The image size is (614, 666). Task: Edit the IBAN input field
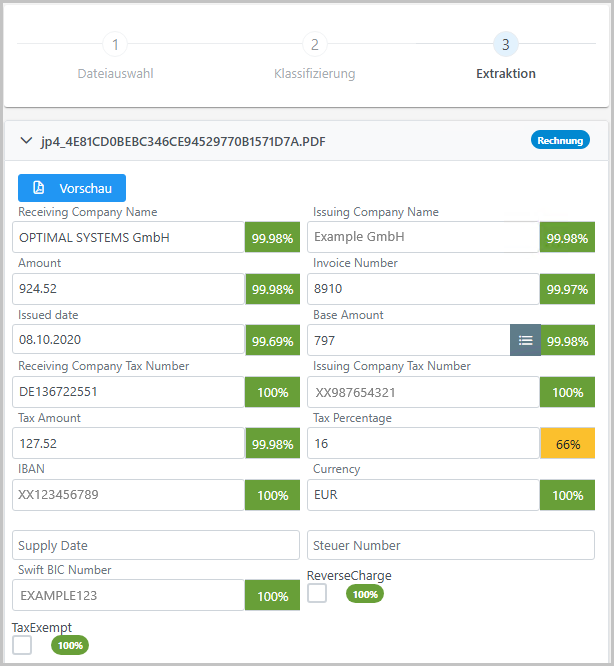click(x=128, y=494)
